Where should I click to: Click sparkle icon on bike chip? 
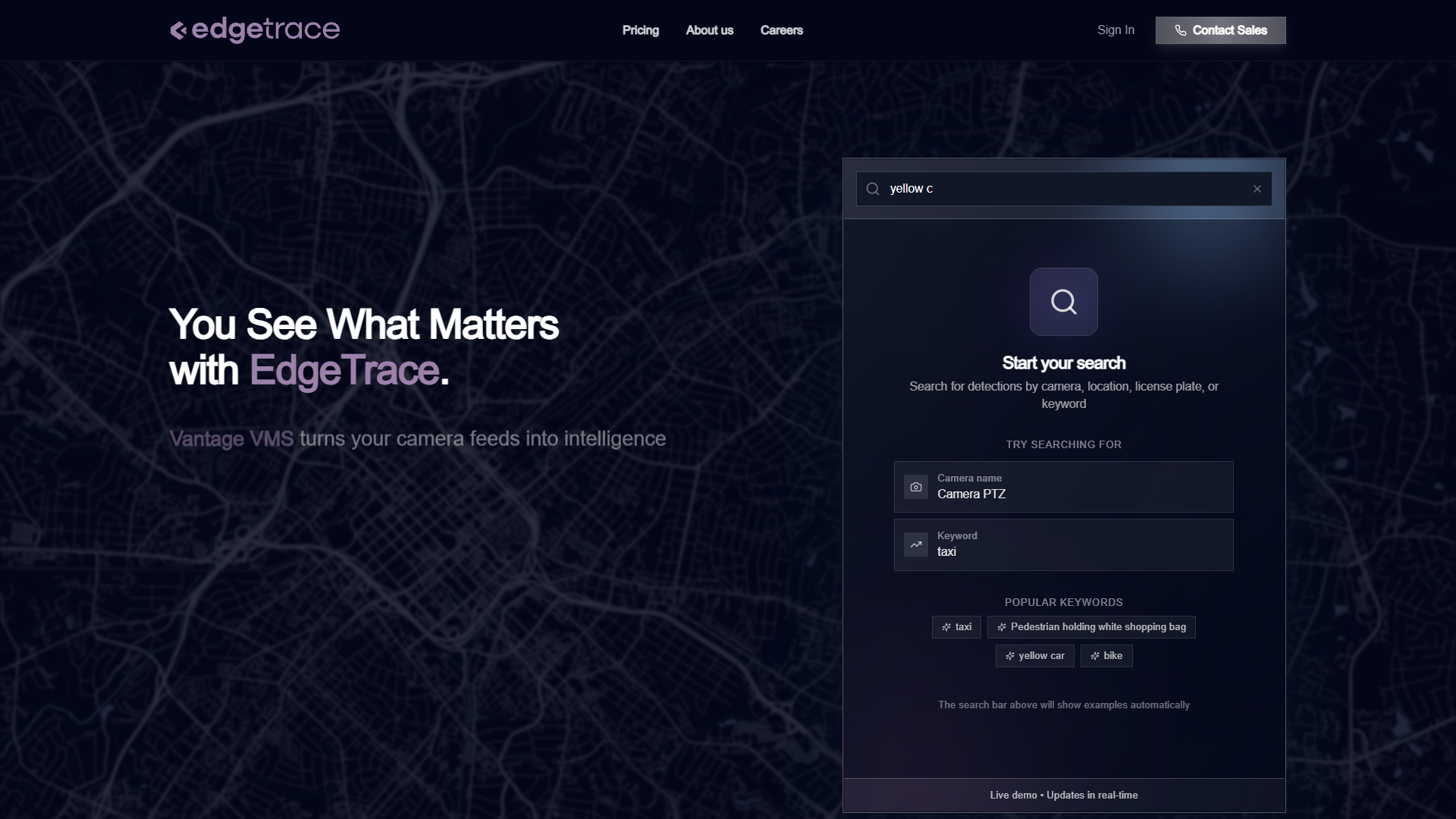click(x=1095, y=656)
